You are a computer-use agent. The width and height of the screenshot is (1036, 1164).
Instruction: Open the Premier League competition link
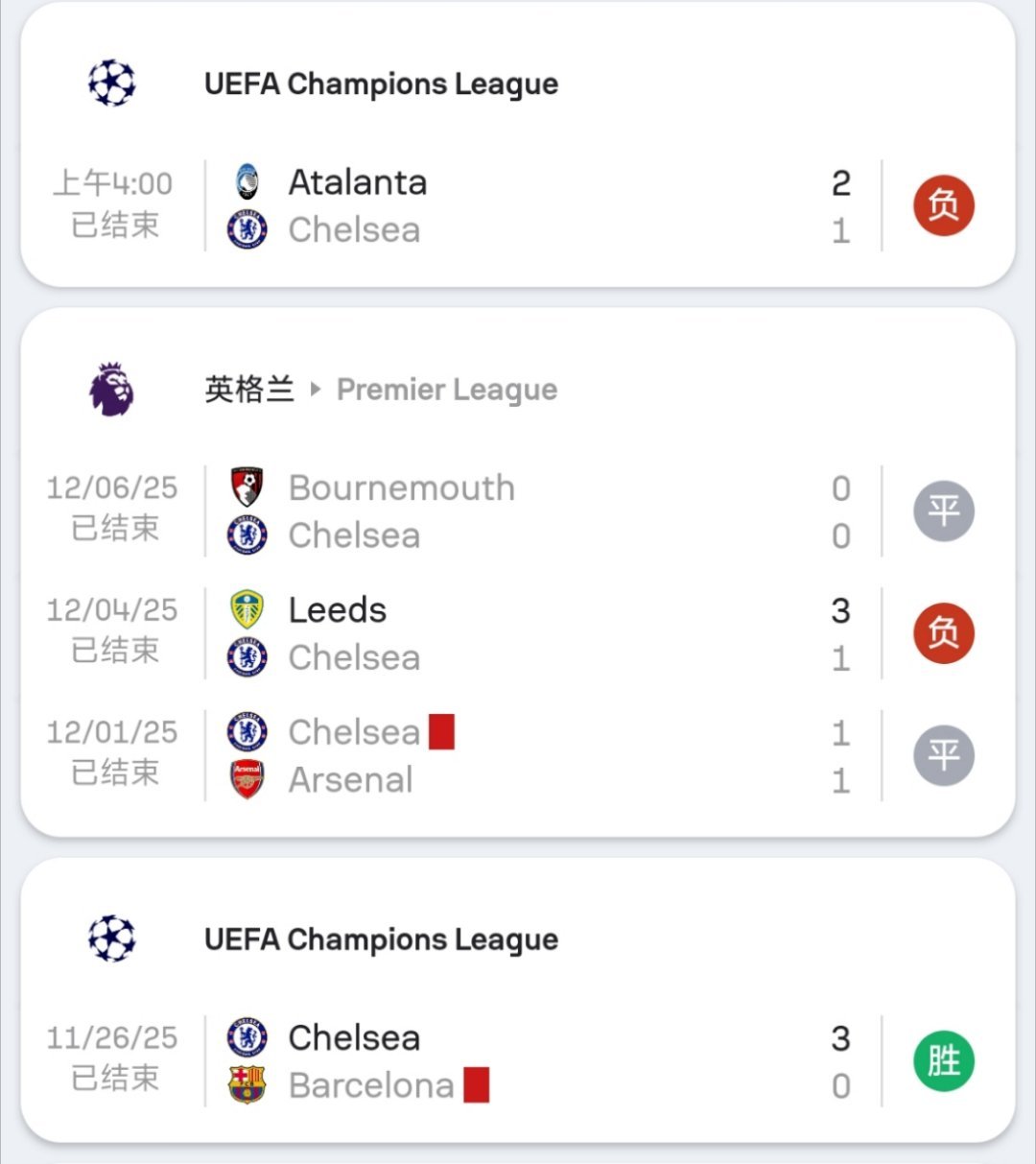click(447, 390)
